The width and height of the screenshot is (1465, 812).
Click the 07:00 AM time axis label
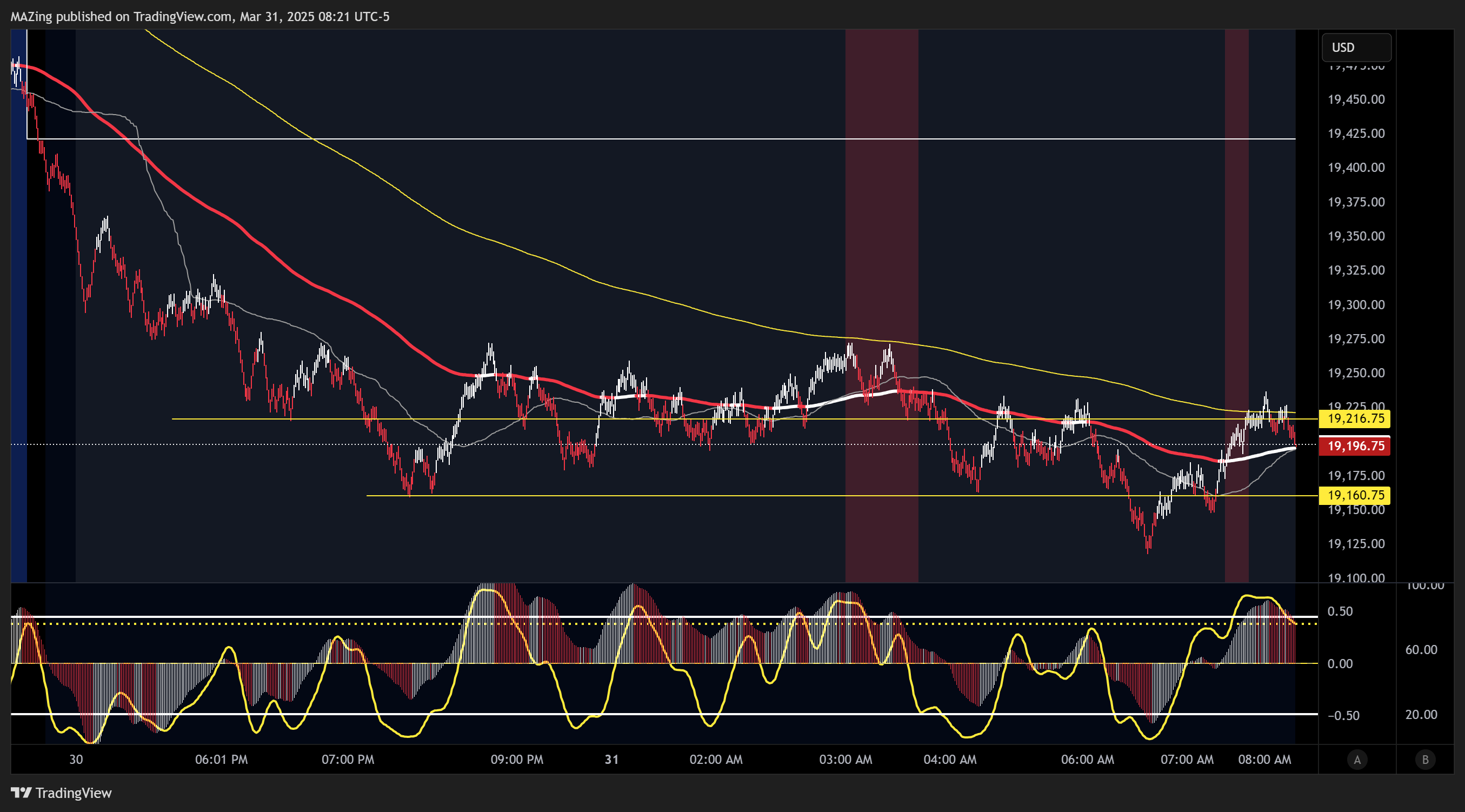[1187, 759]
